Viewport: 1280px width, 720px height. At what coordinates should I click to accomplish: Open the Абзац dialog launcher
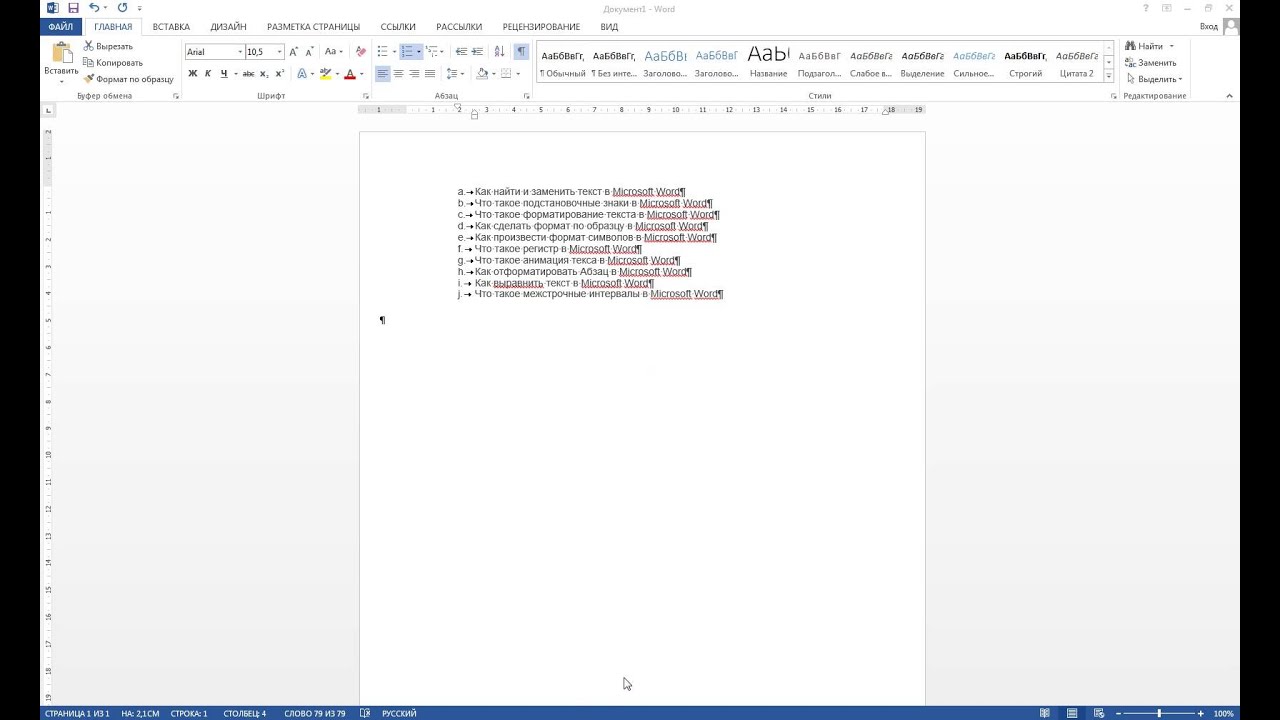click(527, 96)
